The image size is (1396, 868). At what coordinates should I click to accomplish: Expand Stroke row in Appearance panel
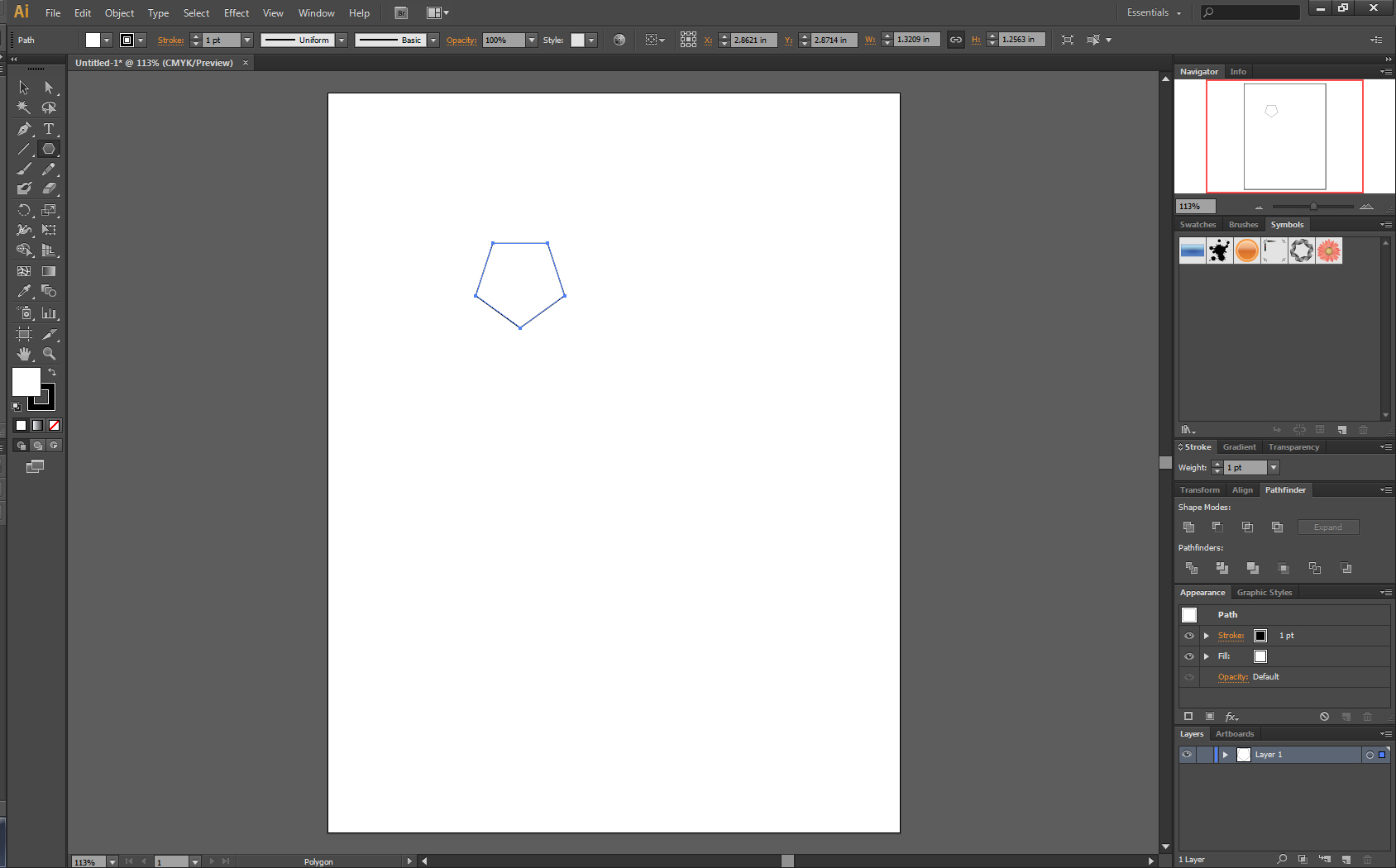[x=1207, y=636]
